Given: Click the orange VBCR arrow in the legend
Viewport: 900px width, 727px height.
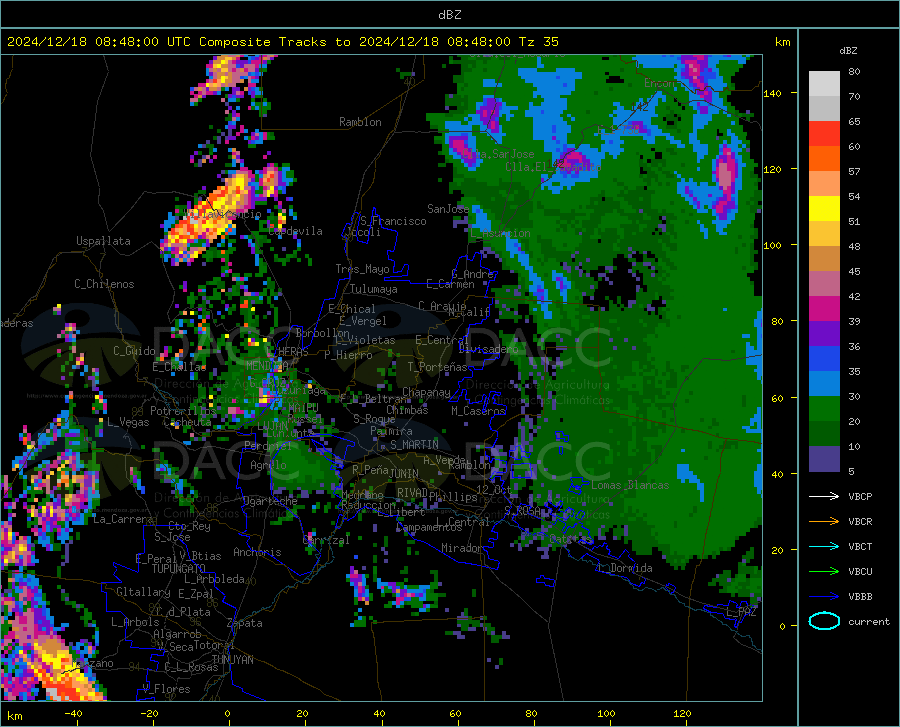Looking at the screenshot, I should 824,522.
